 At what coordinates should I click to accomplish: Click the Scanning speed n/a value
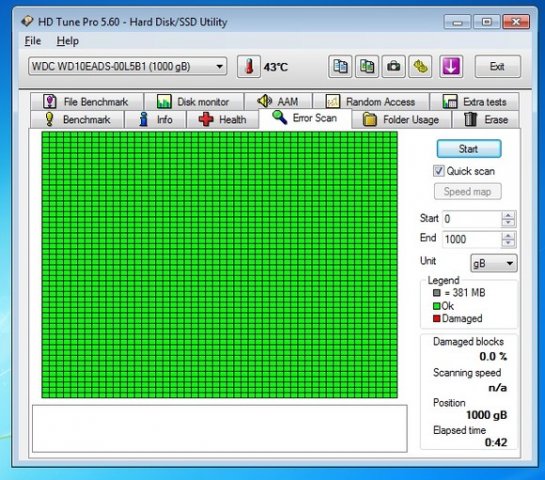497,388
